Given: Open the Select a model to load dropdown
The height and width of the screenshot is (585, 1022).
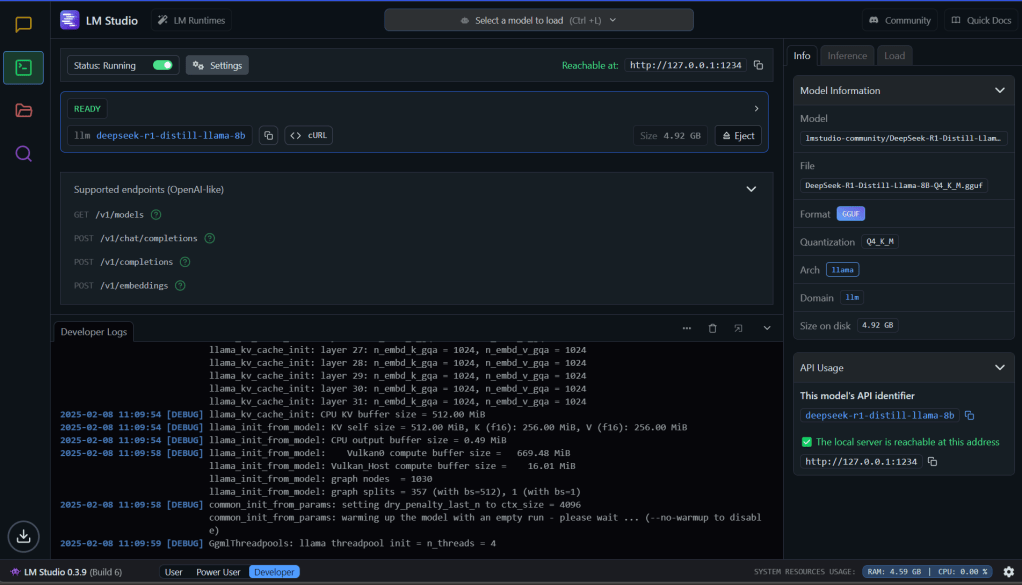Looking at the screenshot, I should 538,20.
